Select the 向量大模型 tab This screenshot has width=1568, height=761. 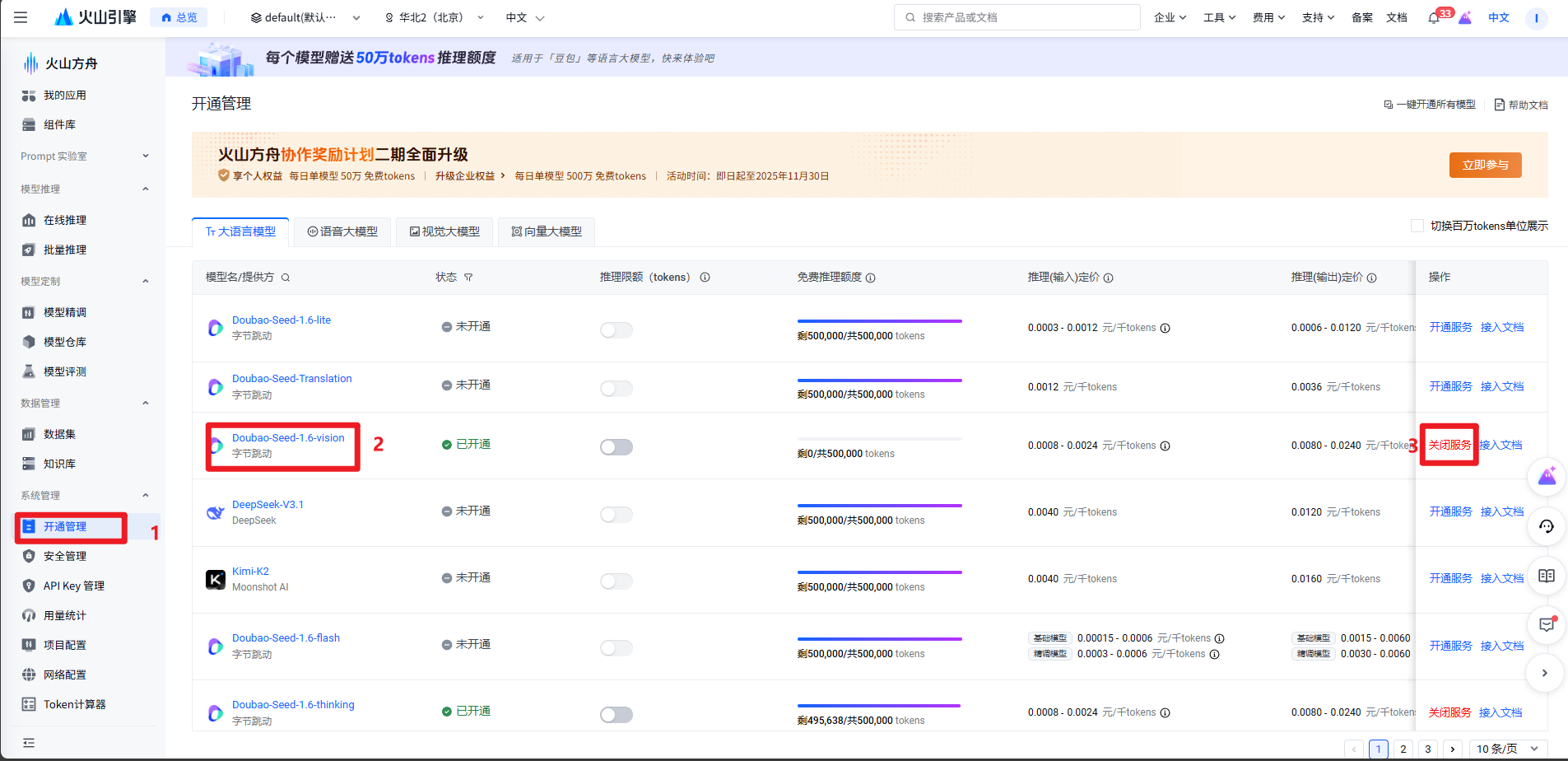tap(547, 232)
